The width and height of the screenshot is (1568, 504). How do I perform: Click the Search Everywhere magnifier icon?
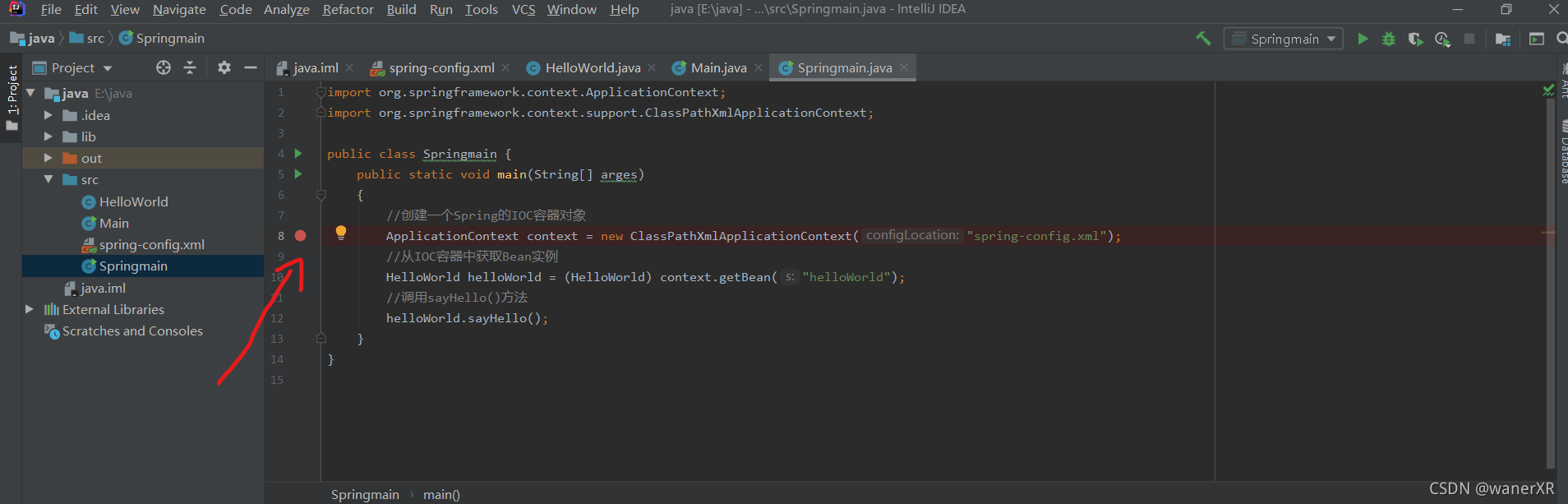pyautogui.click(x=1561, y=39)
